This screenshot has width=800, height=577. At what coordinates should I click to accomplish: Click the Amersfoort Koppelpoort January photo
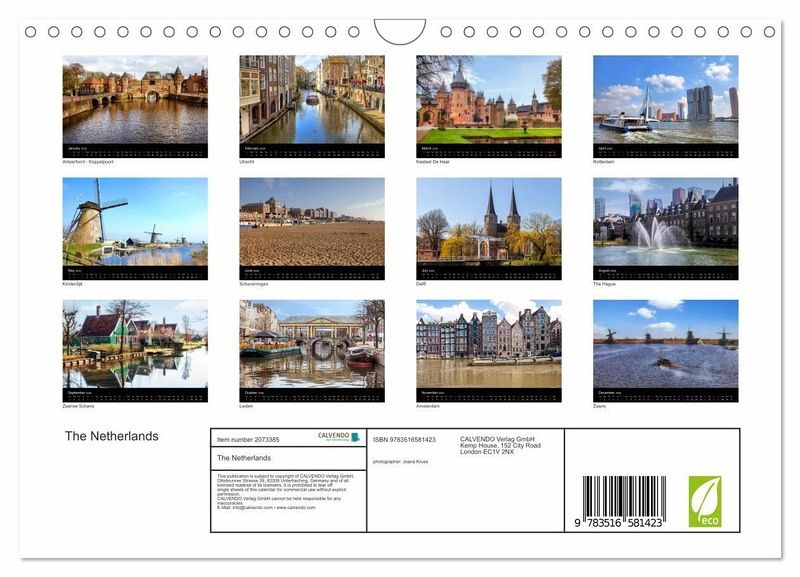(x=135, y=100)
